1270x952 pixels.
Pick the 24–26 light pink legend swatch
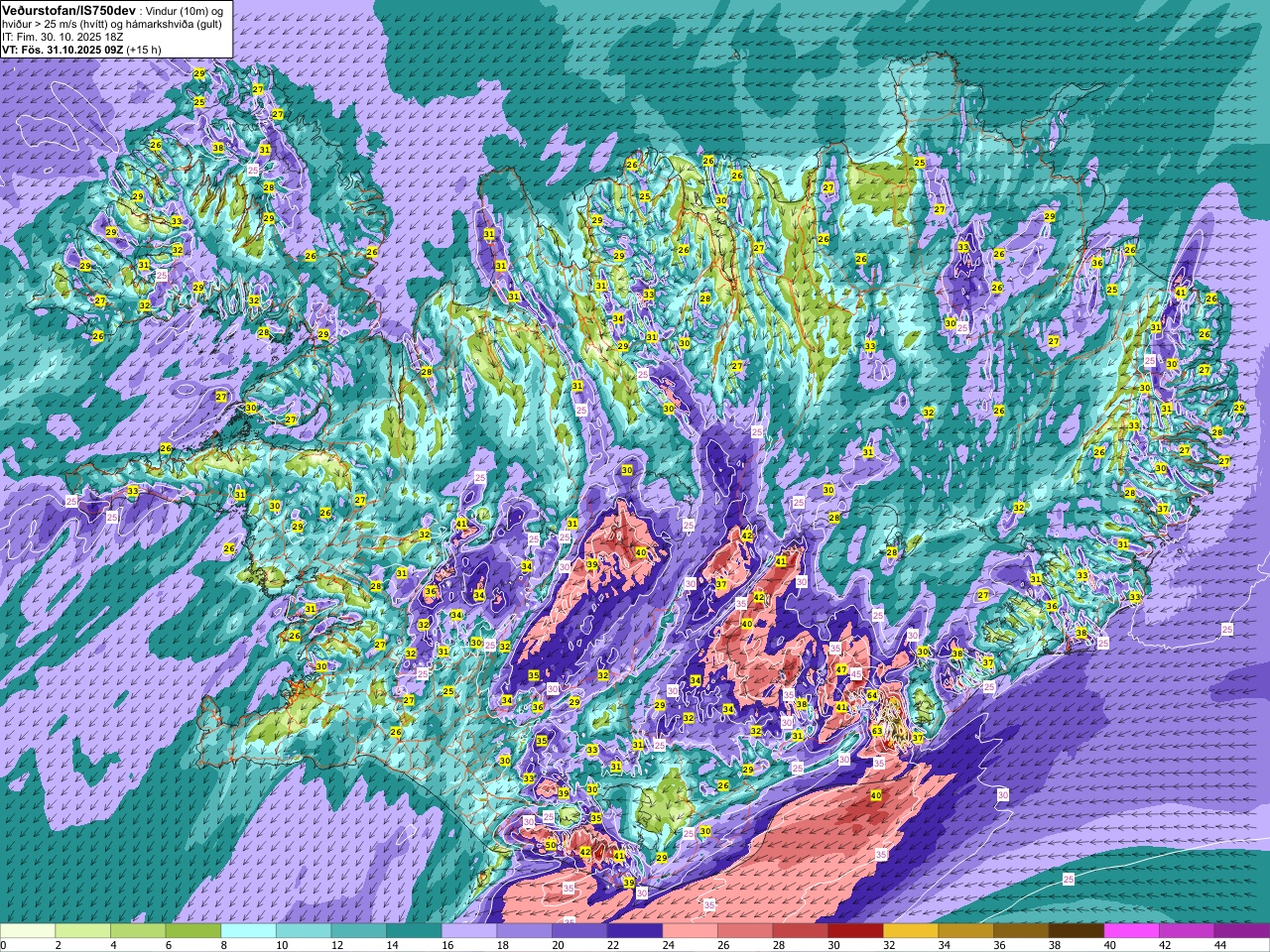[x=691, y=931]
